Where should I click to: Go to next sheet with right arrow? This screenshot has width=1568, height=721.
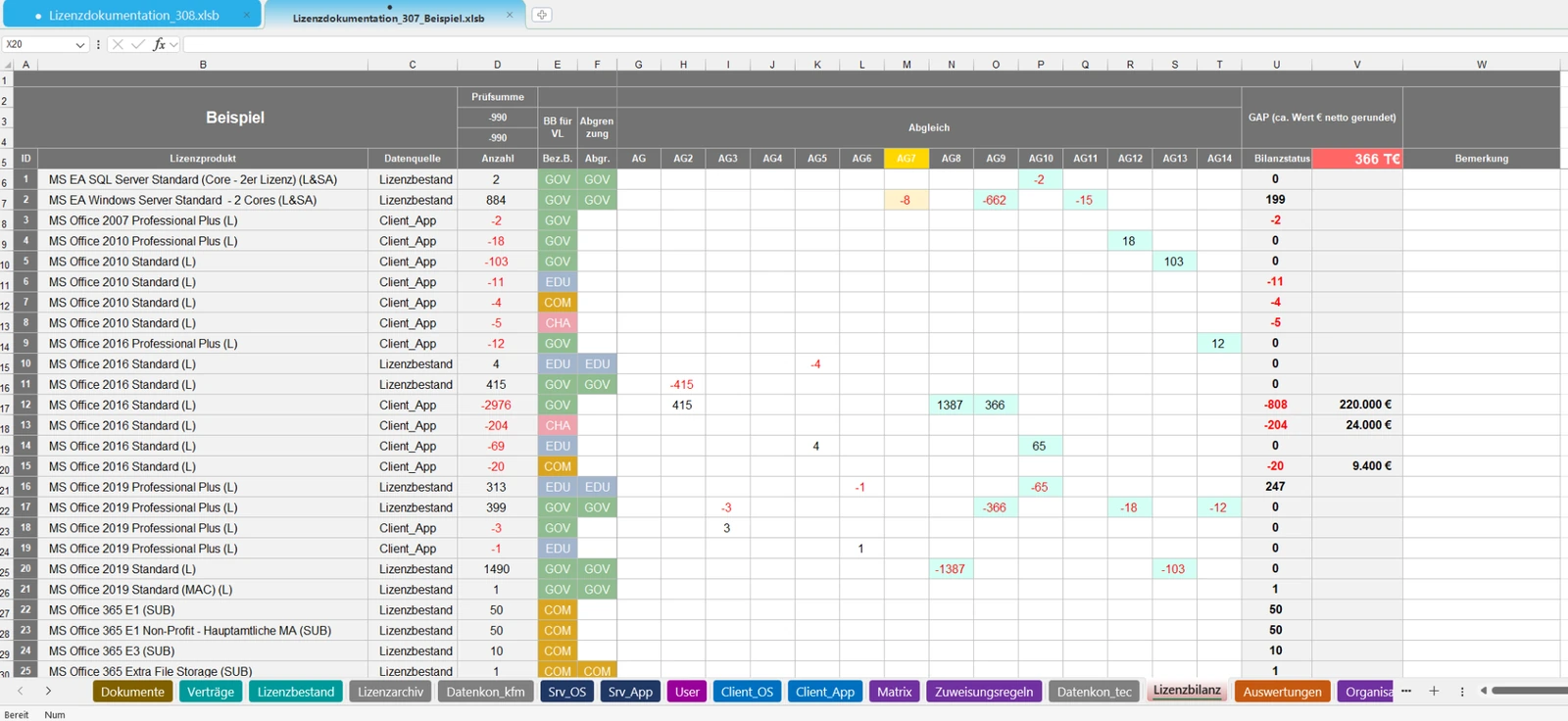pos(48,691)
